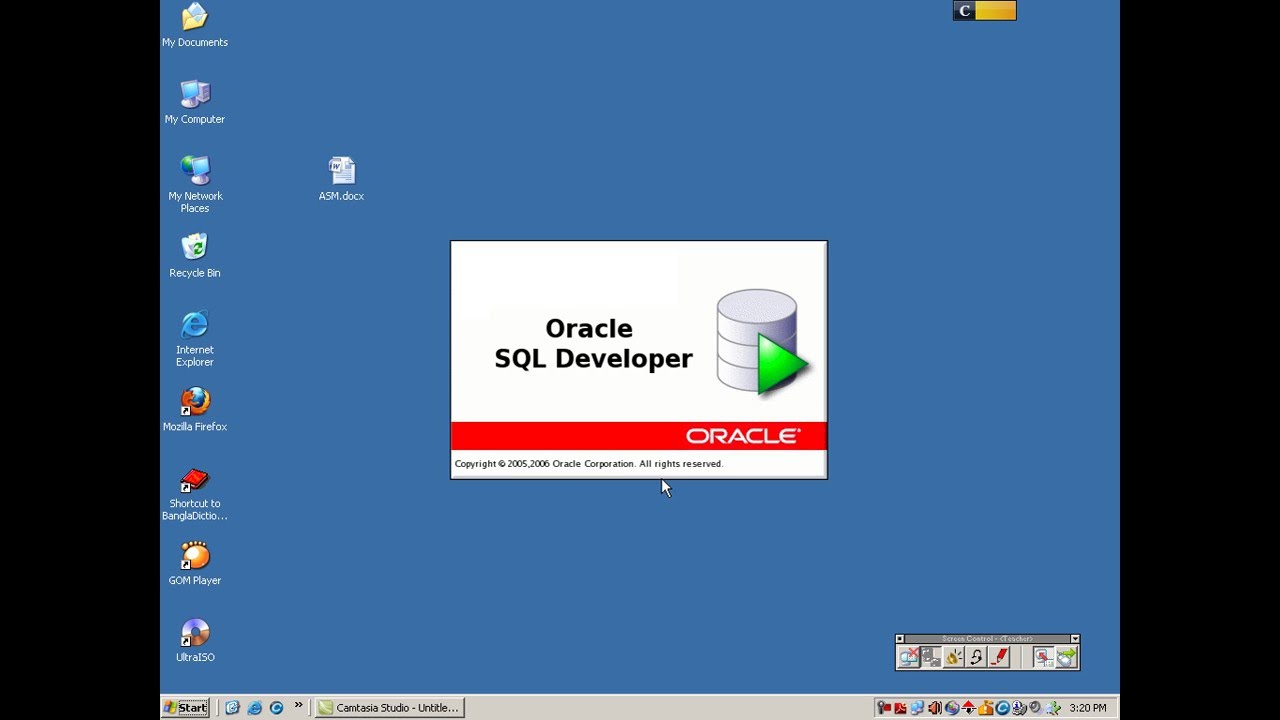Image resolution: width=1280 pixels, height=720 pixels.
Task: Click the gray screens icon in Screen Control
Action: click(931, 657)
